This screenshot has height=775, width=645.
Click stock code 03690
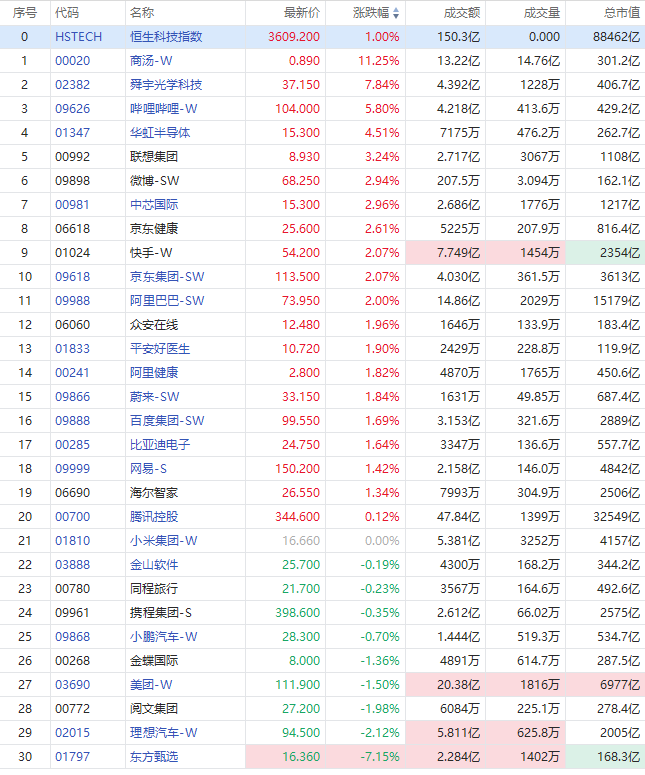click(x=73, y=685)
